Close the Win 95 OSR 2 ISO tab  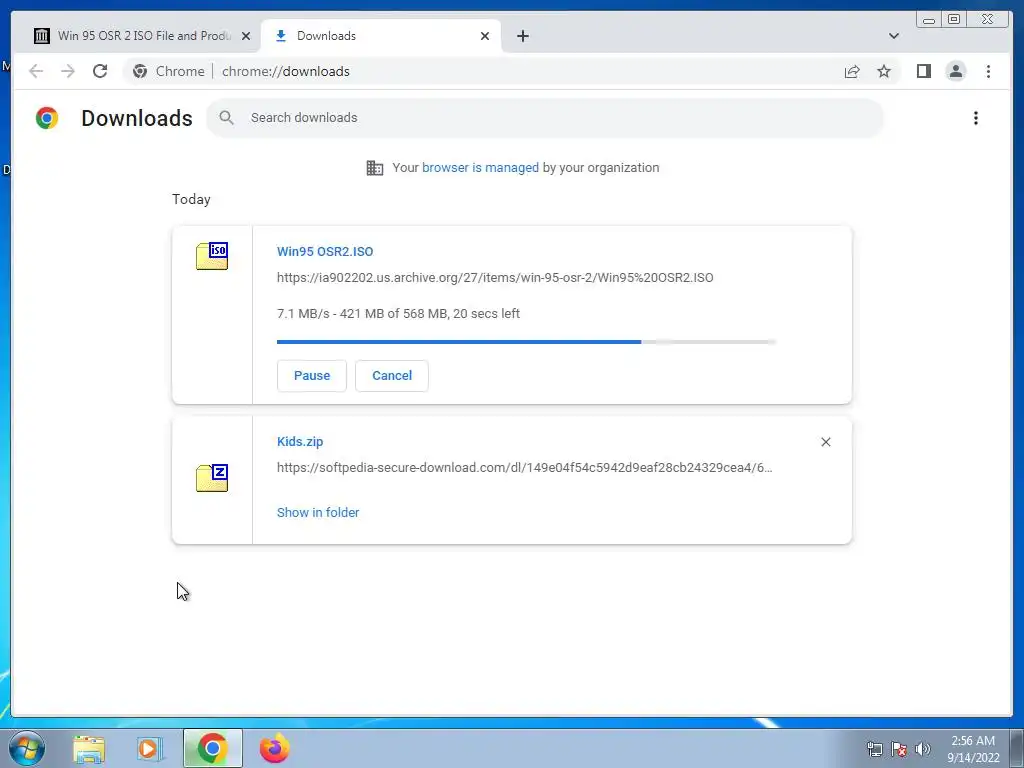[x=246, y=36]
